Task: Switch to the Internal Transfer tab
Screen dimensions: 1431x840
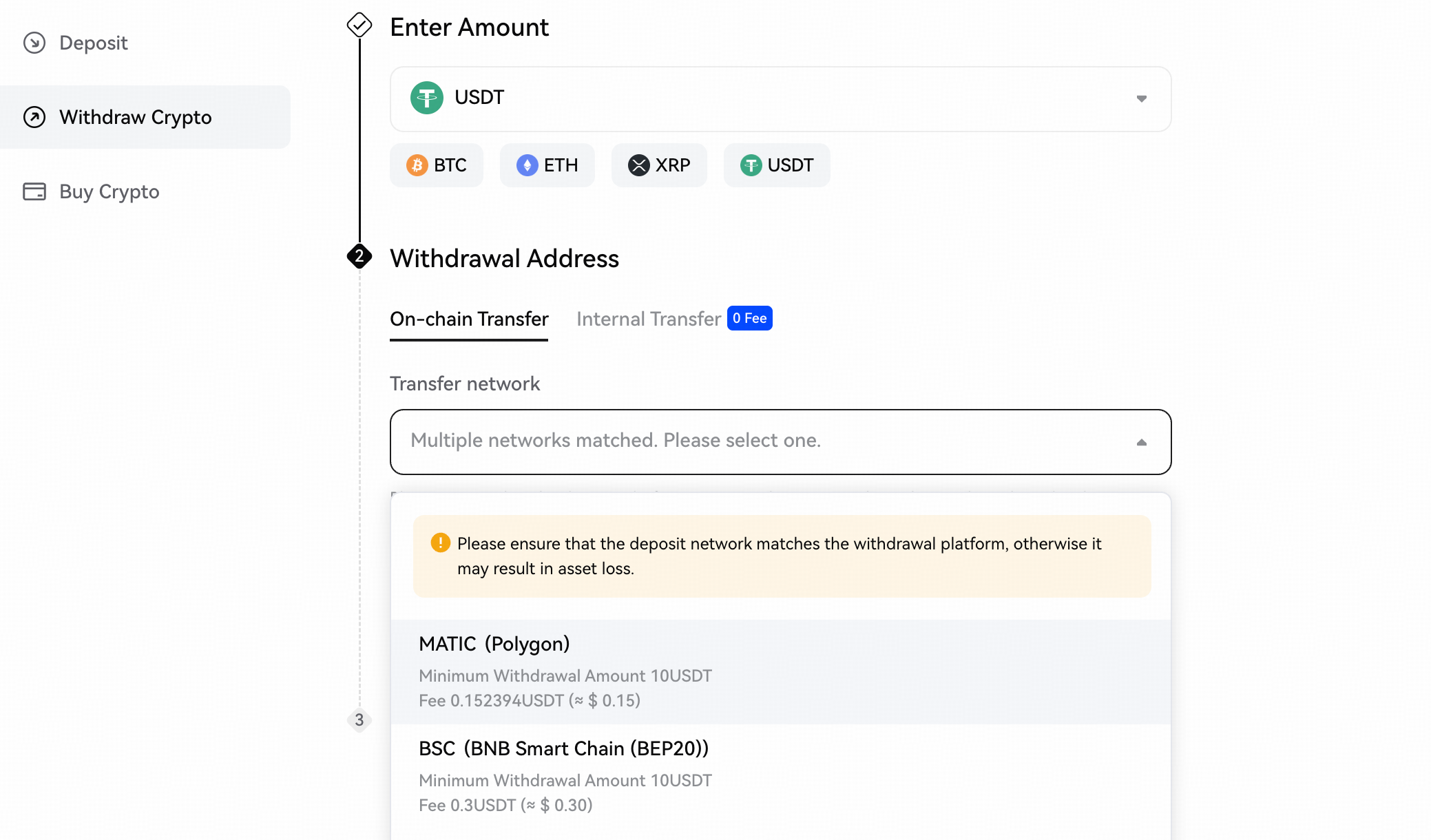Action: 649,319
